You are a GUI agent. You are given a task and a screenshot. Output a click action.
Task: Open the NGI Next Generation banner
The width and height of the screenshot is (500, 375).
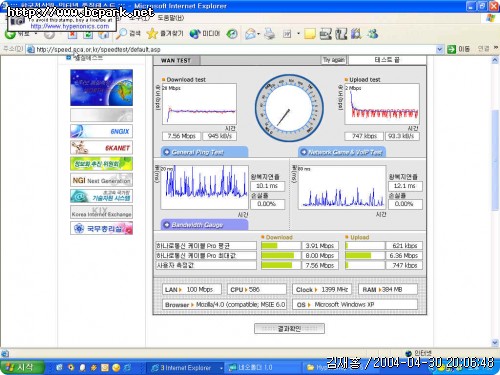point(101,180)
